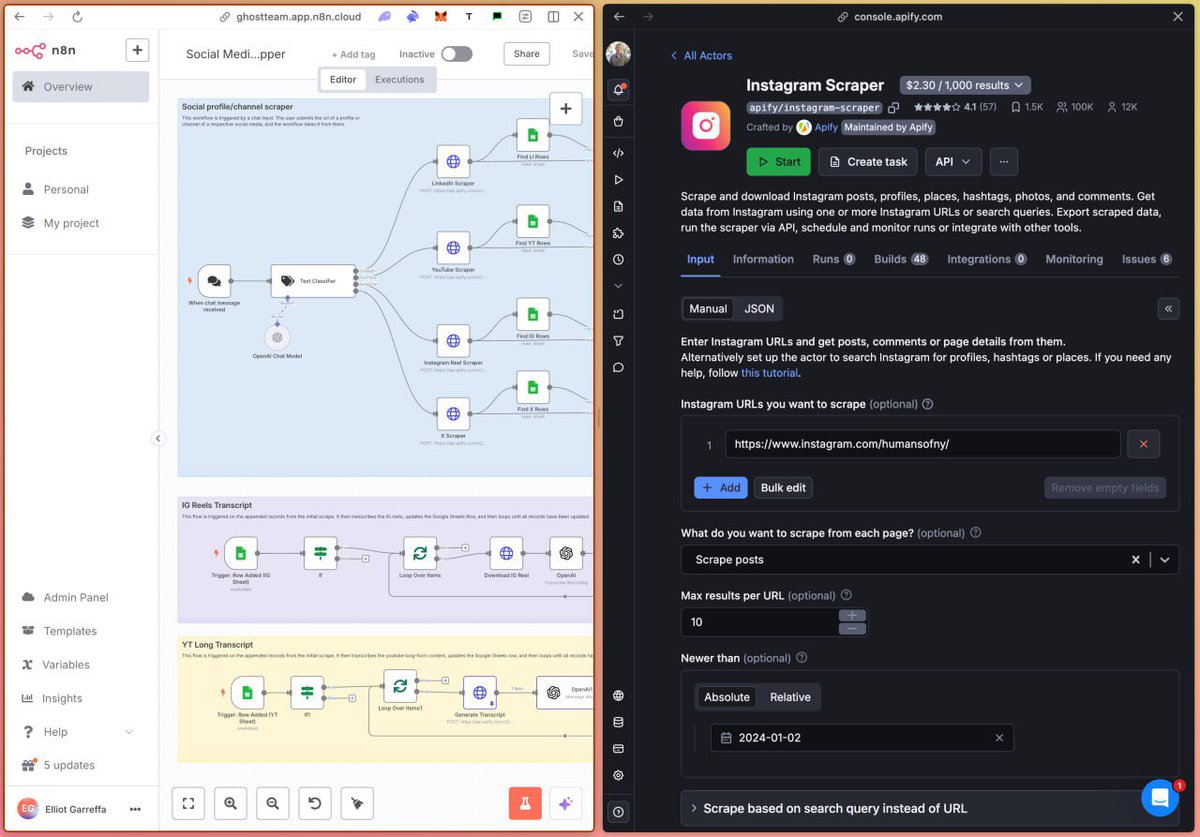The image size is (1200, 837).
Task: Select the X Scraper node
Action: point(453,413)
